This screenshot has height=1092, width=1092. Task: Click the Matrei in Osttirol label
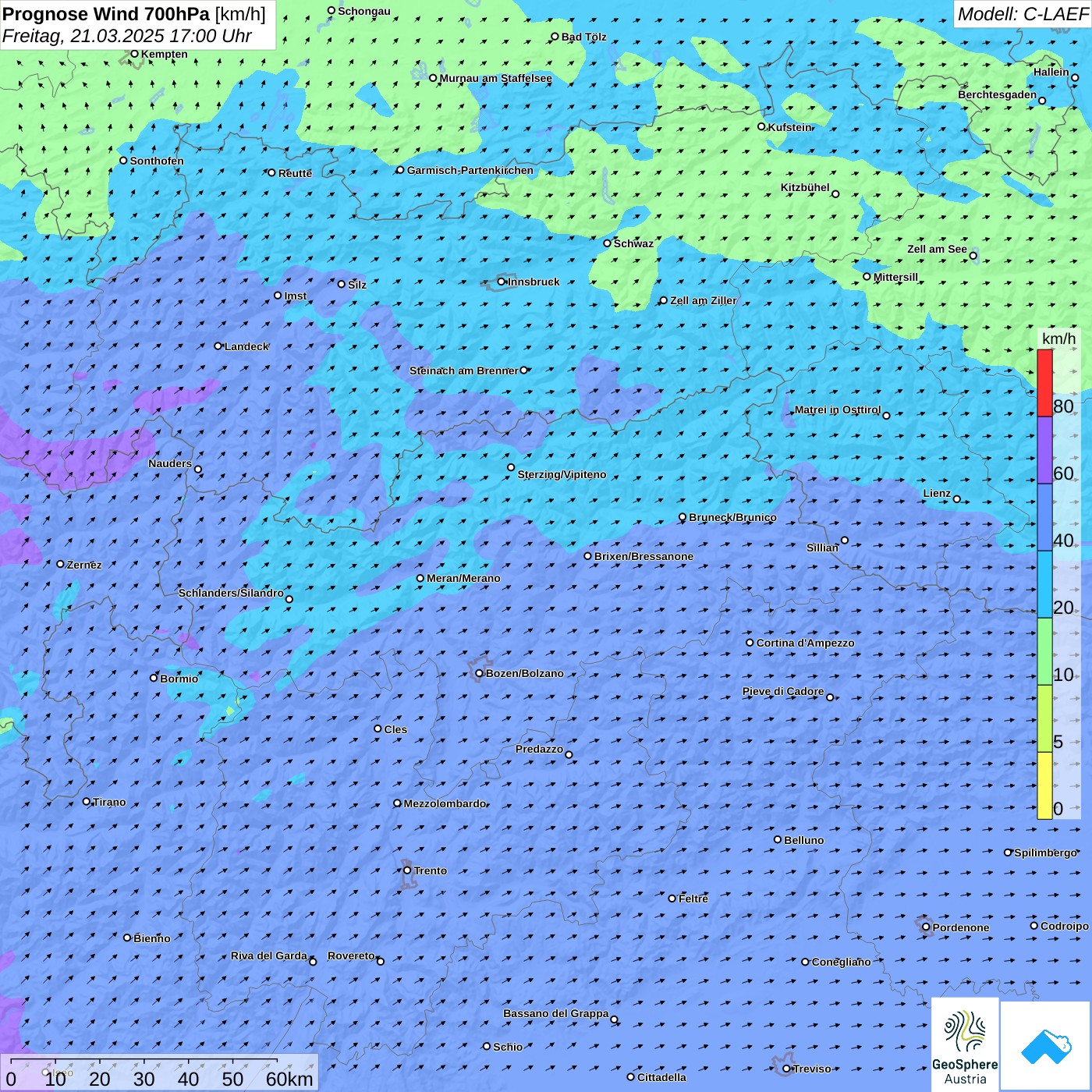(837, 409)
